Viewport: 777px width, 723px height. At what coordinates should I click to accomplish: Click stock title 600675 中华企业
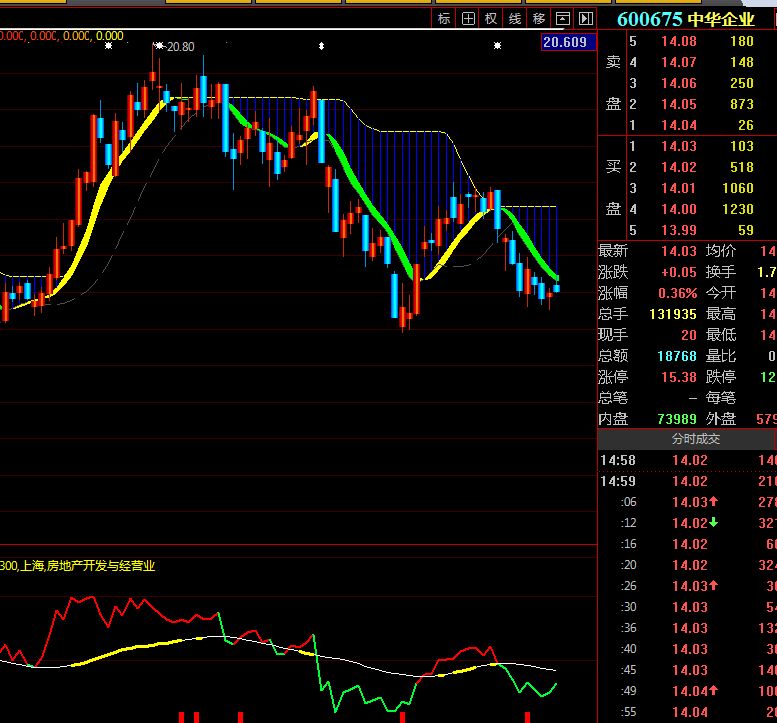coord(686,19)
